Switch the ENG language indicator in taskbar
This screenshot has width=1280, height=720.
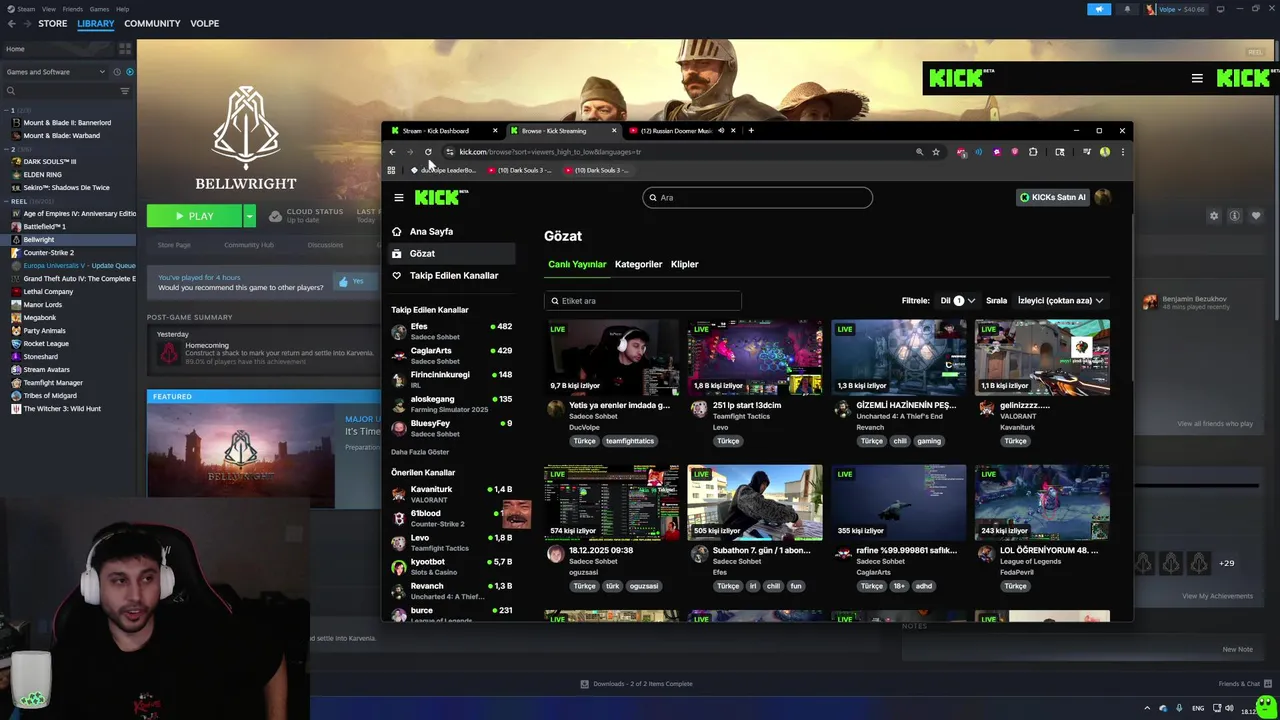coord(1198,708)
